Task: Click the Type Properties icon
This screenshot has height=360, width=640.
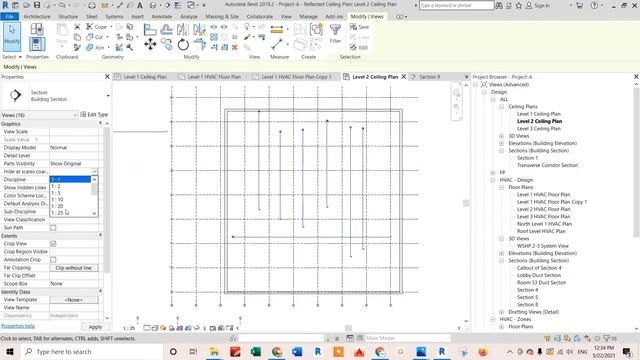Action: pyautogui.click(x=37, y=29)
